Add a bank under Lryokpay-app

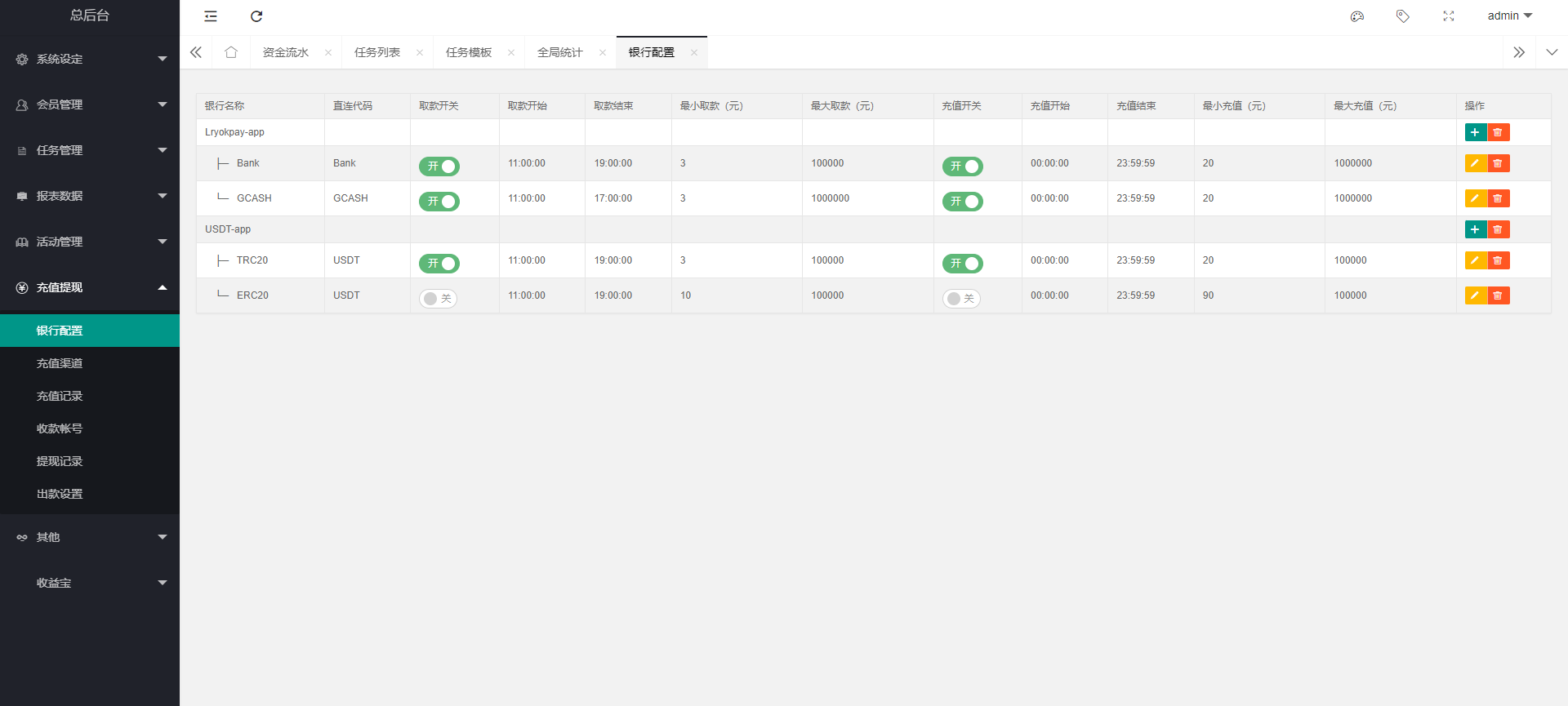(1475, 132)
